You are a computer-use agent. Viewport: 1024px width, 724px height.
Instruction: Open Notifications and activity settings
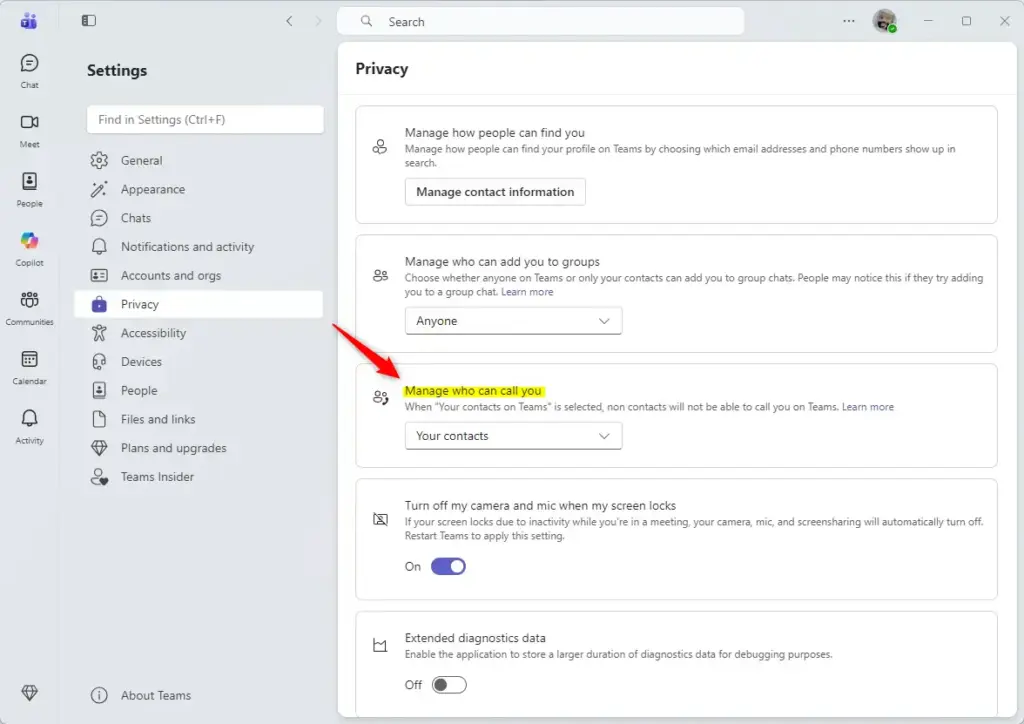(199, 247)
